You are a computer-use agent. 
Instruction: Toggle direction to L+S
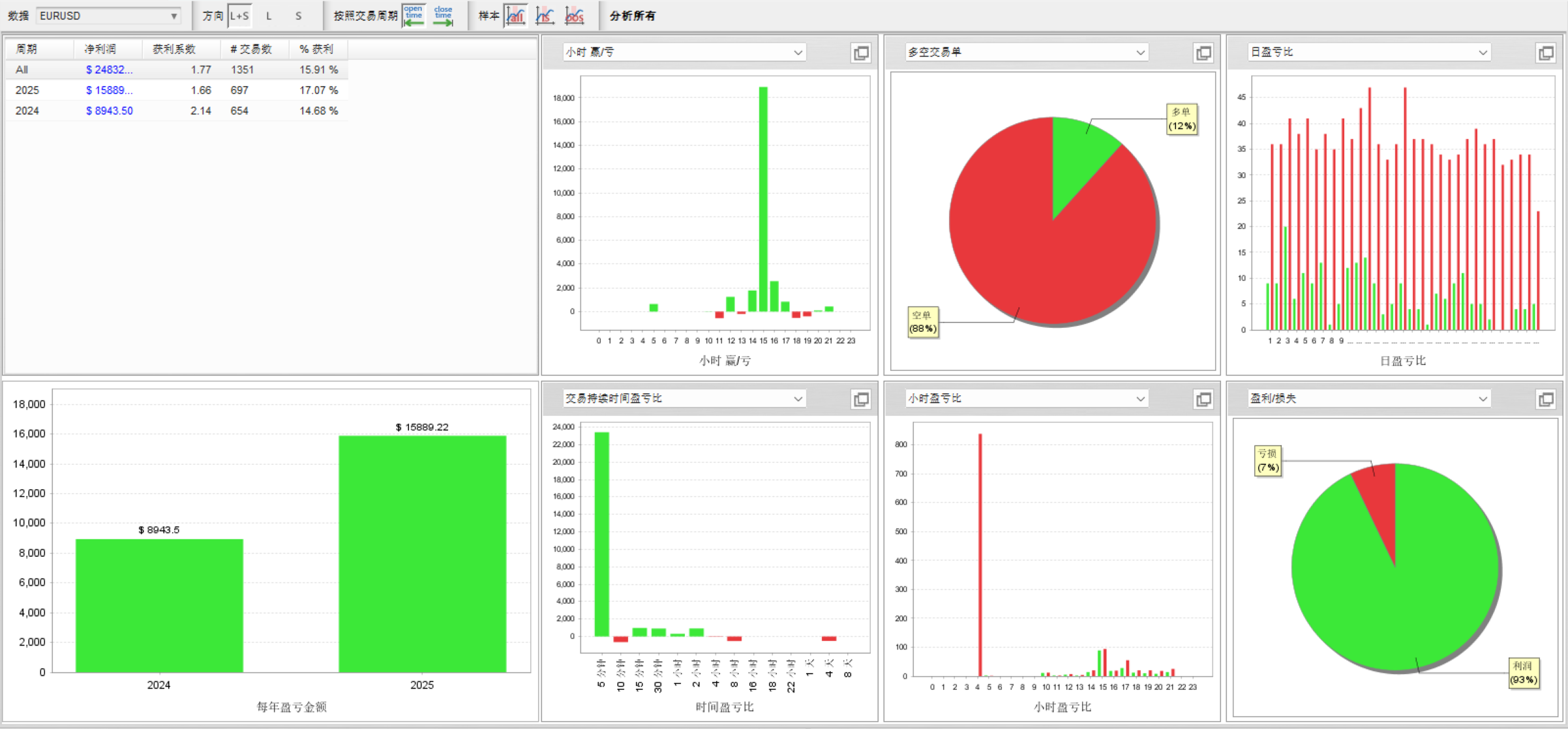pyautogui.click(x=239, y=16)
